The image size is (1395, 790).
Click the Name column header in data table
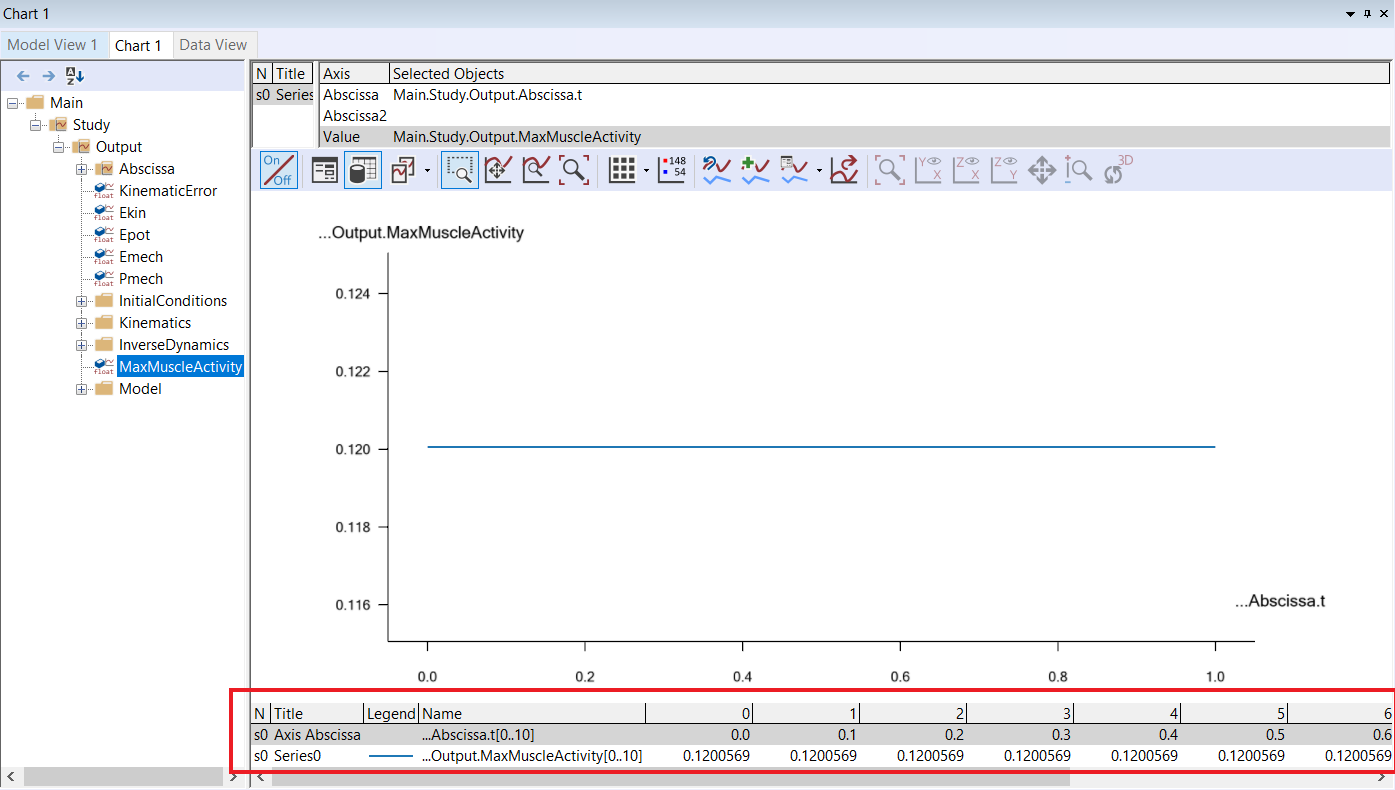pyautogui.click(x=532, y=714)
